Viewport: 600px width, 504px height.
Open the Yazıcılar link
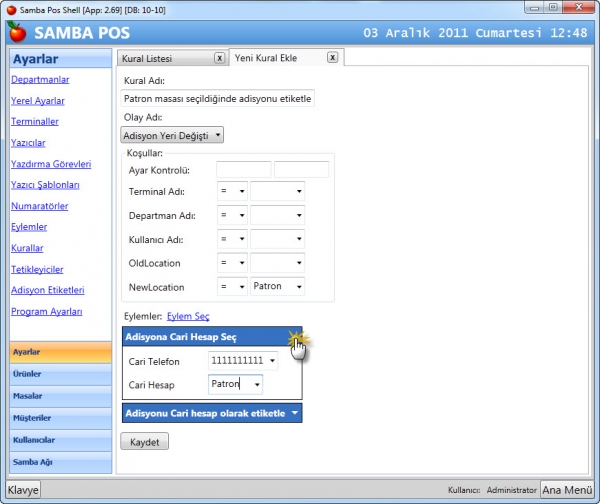pyautogui.click(x=28, y=143)
